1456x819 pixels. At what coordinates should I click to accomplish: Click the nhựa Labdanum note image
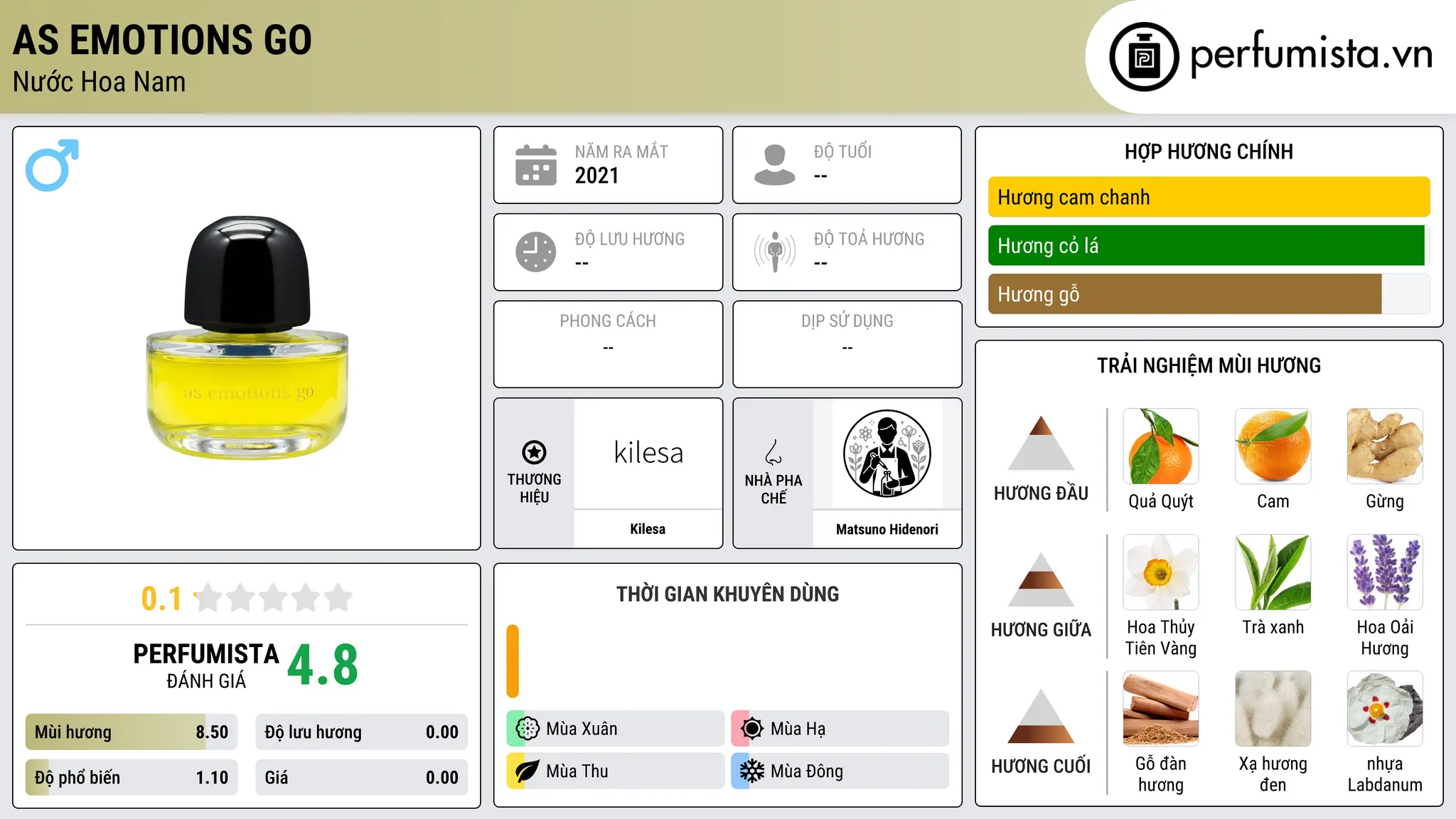coord(1385,709)
